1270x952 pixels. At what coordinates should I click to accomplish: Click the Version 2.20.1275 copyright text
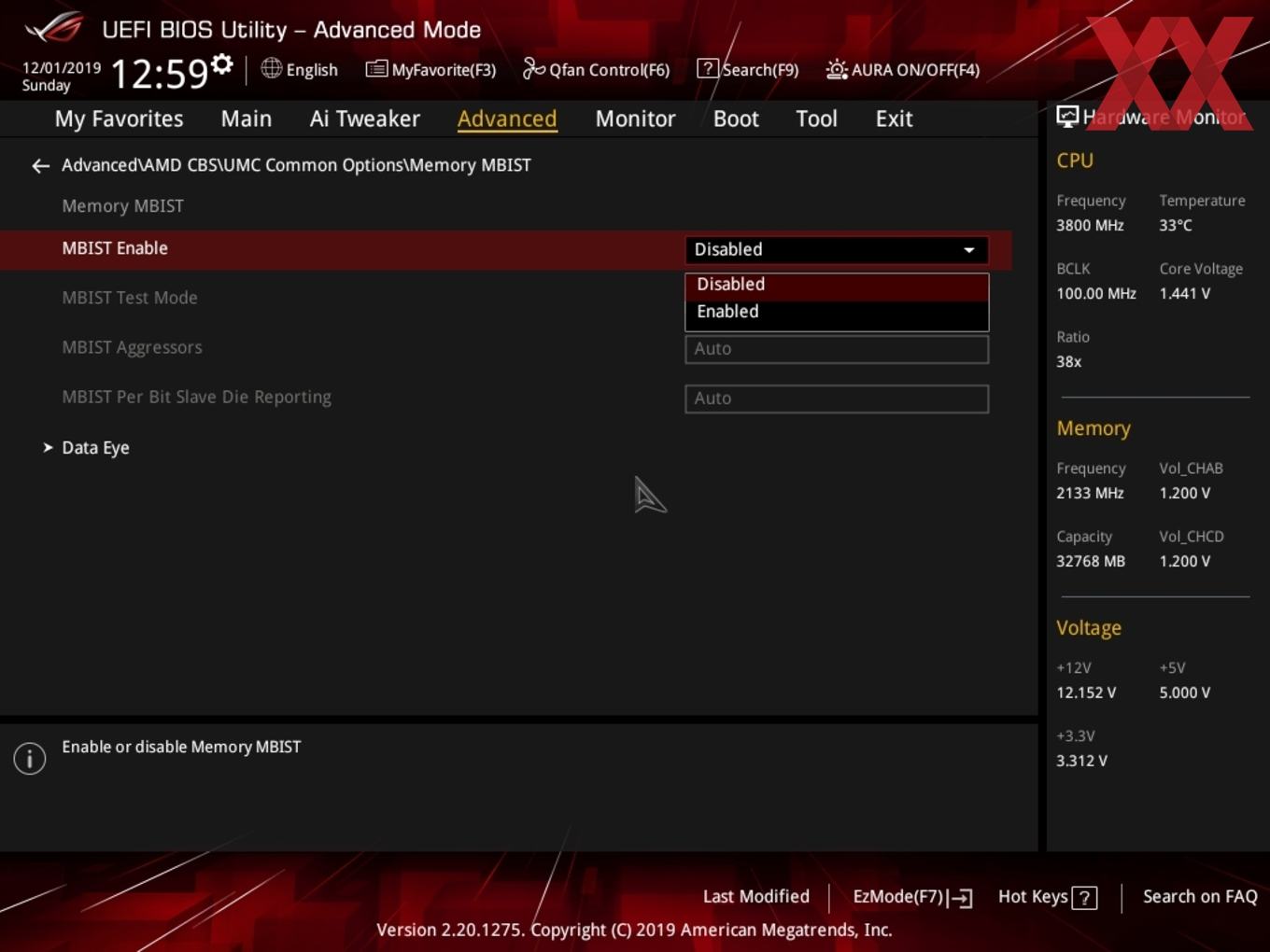click(634, 931)
